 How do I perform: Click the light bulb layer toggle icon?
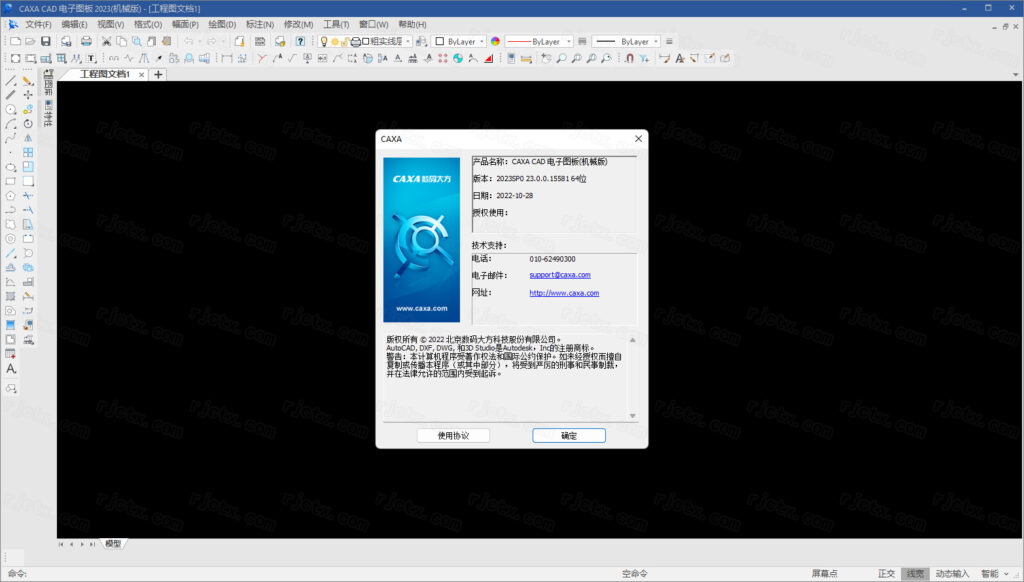click(x=324, y=40)
